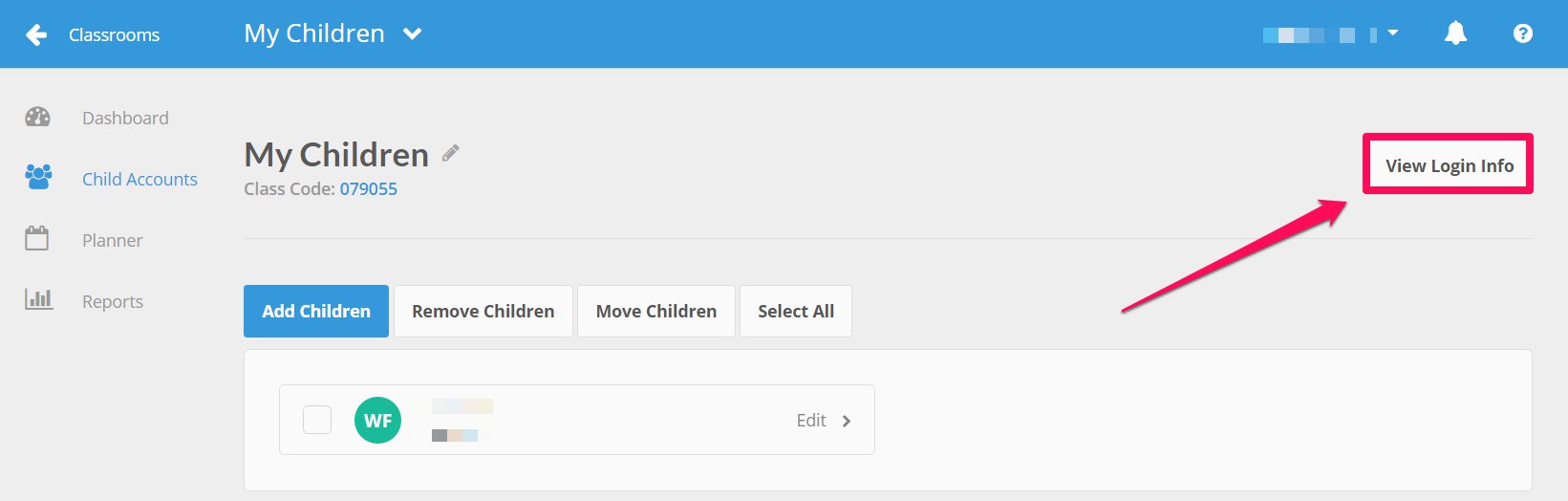Open Dashboard in the sidebar
The image size is (1568, 501).
point(125,118)
